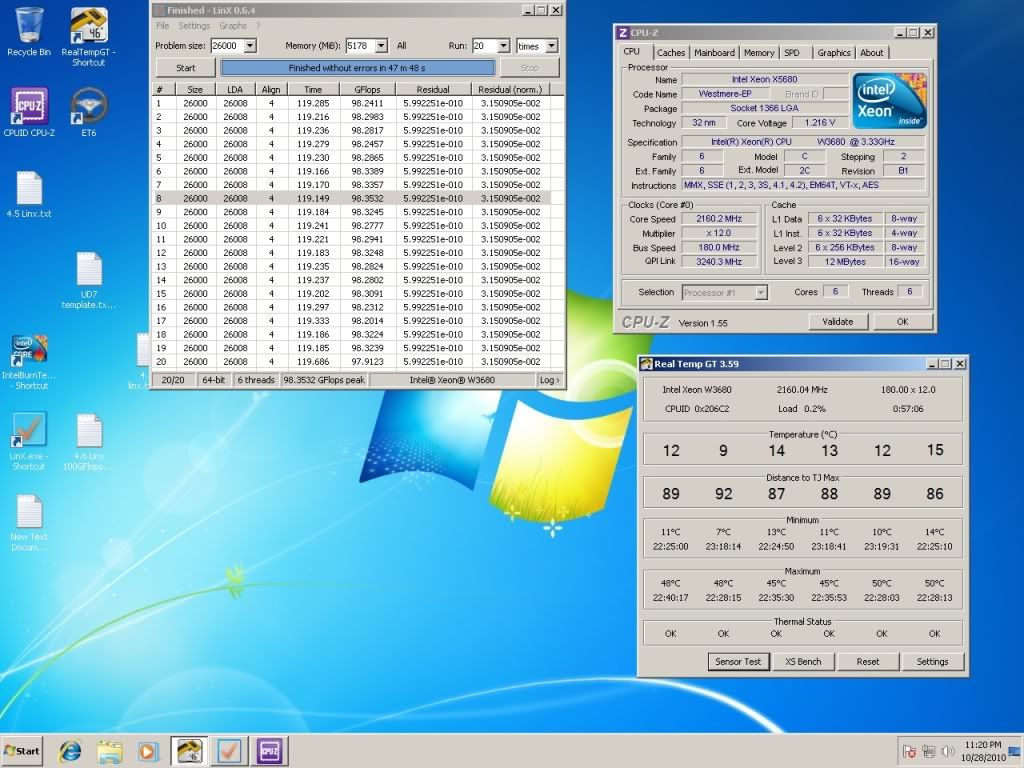The width and height of the screenshot is (1024, 768).
Task: Open the Graphs menu in LinX
Action: [233, 25]
